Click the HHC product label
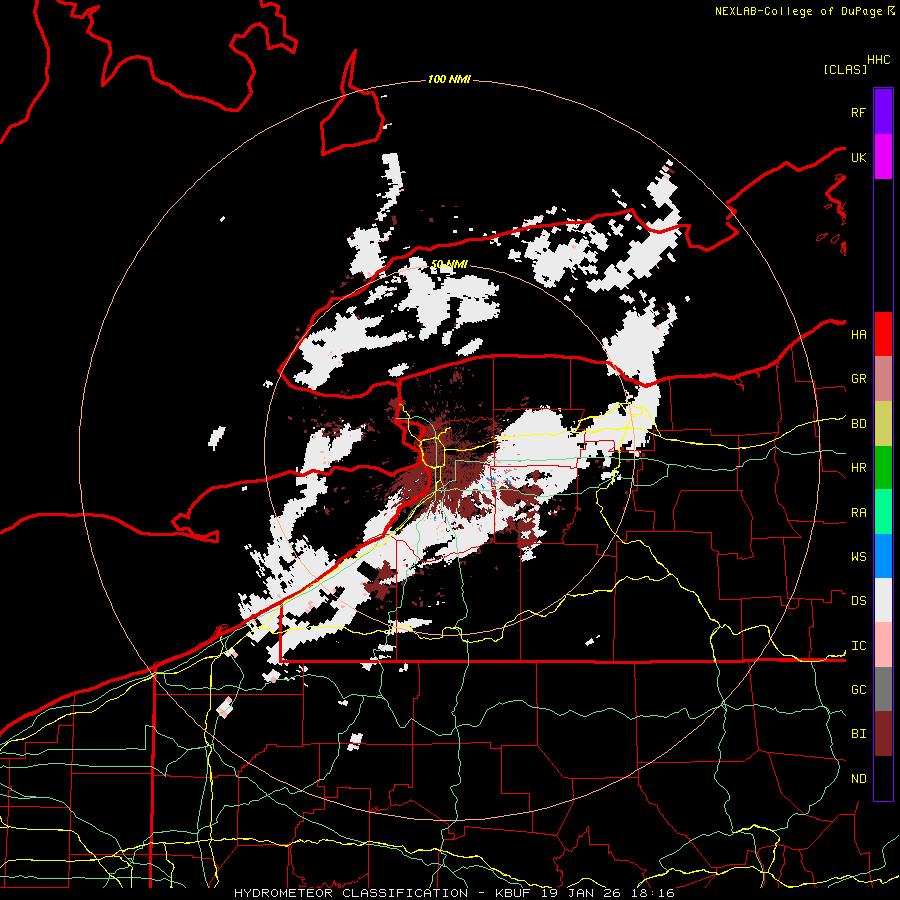900x900 pixels. [x=879, y=60]
